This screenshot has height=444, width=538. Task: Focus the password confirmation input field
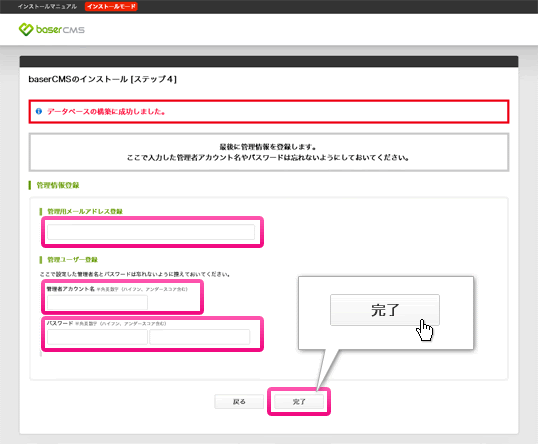pos(200,337)
